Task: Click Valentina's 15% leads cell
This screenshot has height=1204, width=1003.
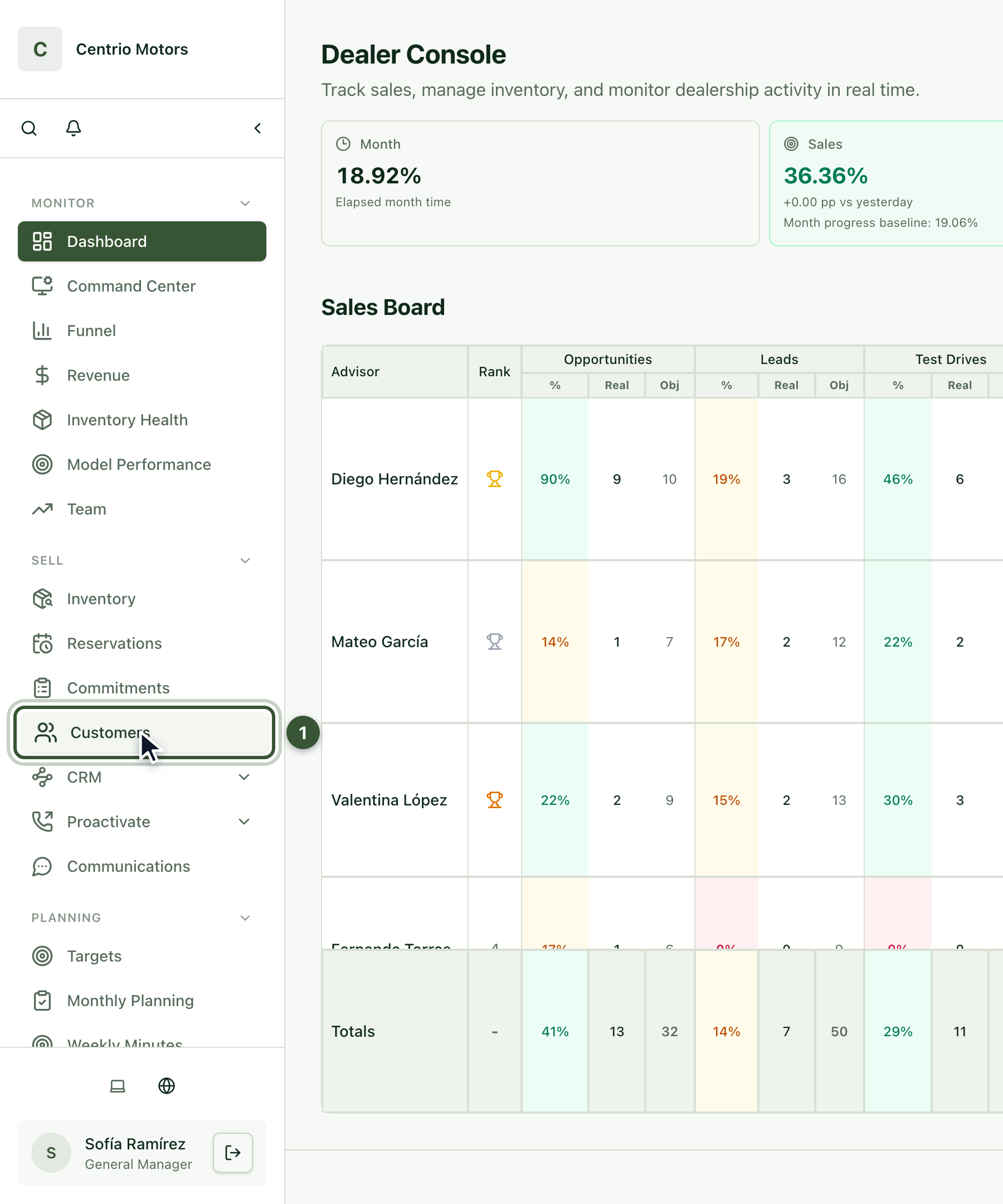Action: [726, 800]
